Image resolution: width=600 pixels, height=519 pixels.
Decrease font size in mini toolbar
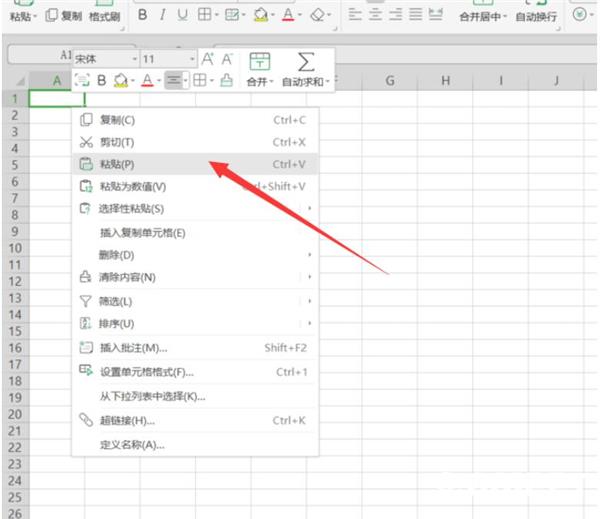pos(227,59)
